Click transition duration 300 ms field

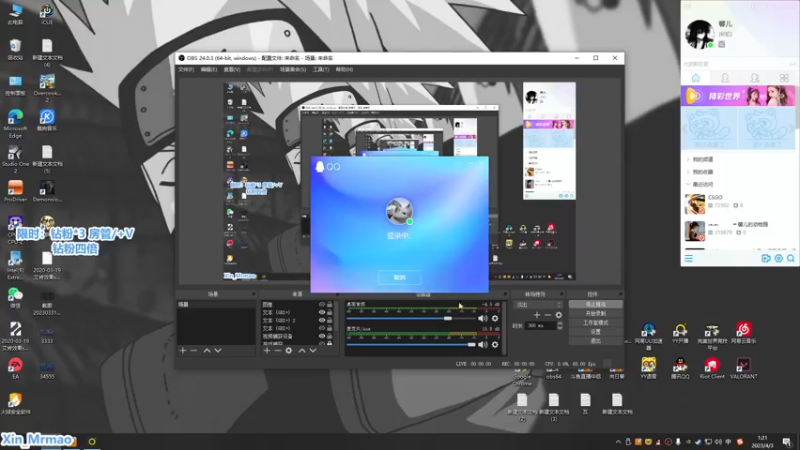541,326
